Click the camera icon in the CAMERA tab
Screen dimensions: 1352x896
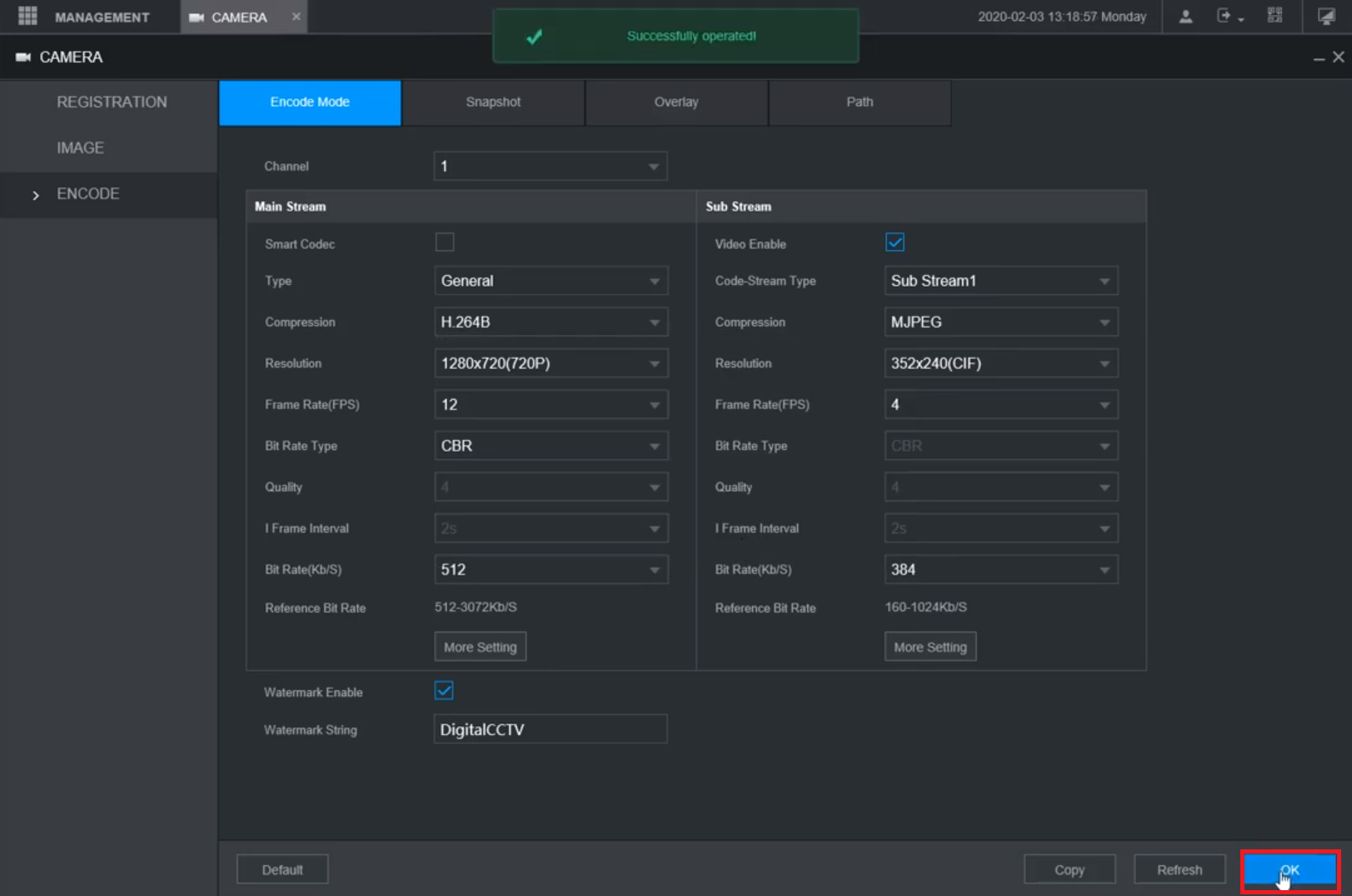[x=197, y=18]
